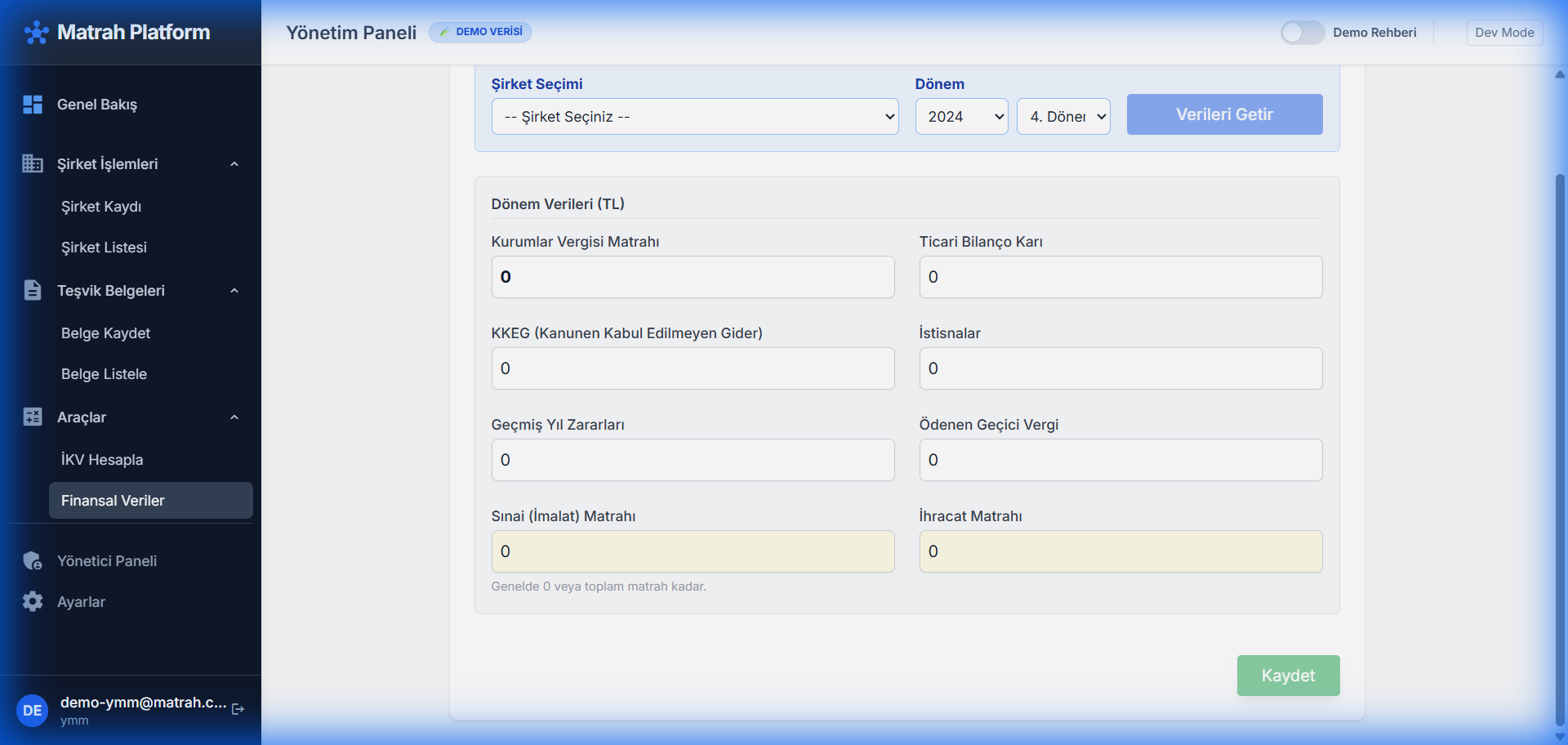Image resolution: width=1568 pixels, height=745 pixels.
Task: Click the Şirket İşlemleri building icon
Action: coord(33,164)
